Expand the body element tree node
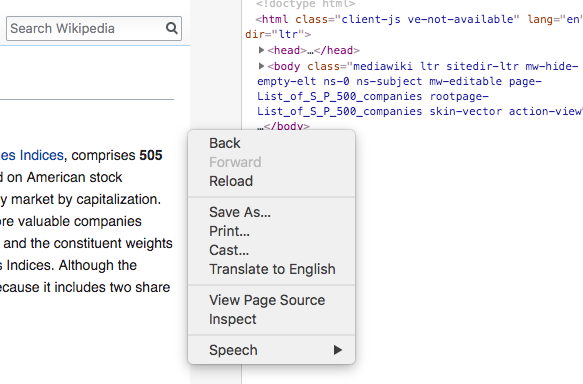This screenshot has height=384, width=583. tap(261, 66)
